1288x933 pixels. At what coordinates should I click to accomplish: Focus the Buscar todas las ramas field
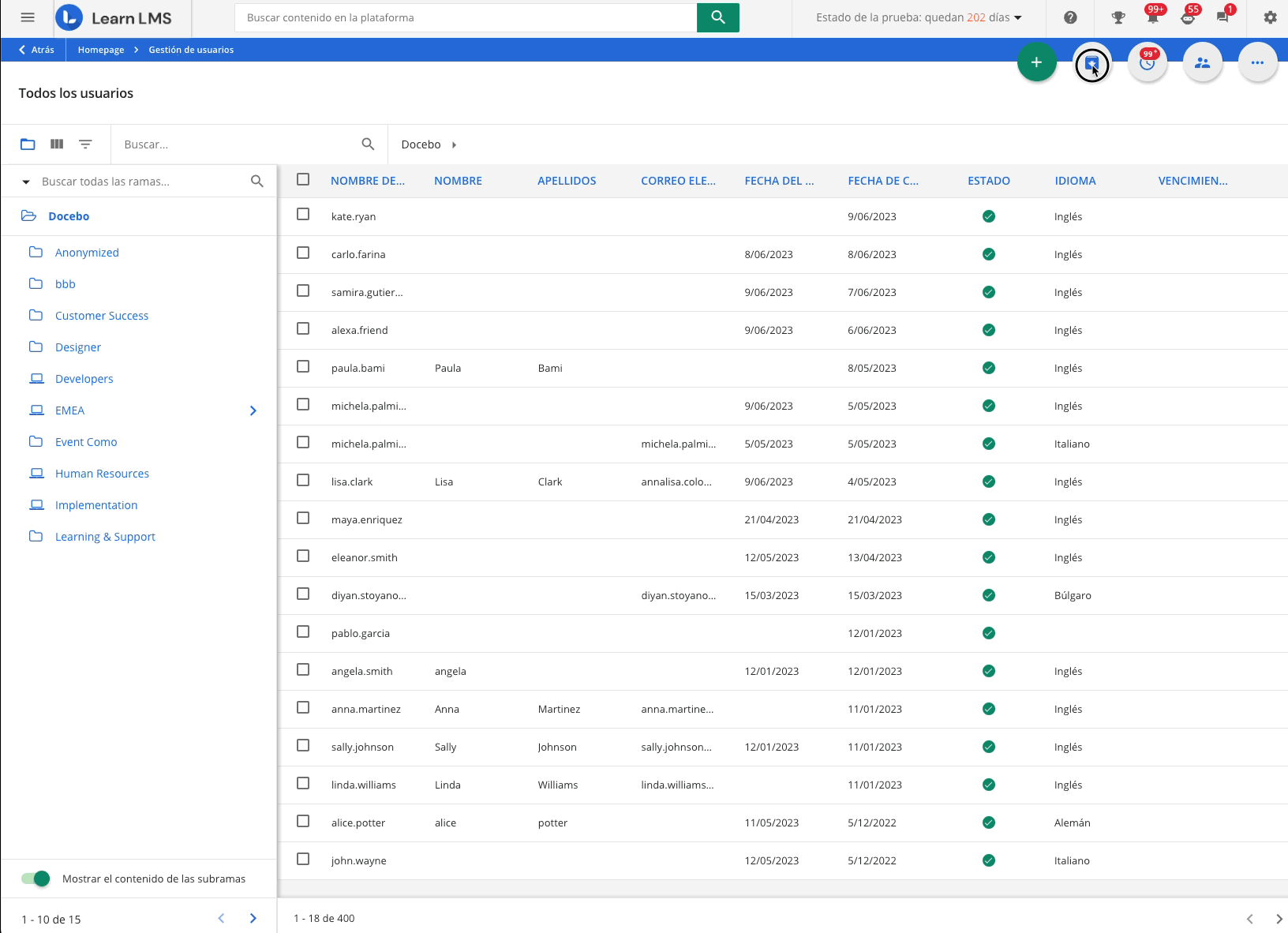142,182
